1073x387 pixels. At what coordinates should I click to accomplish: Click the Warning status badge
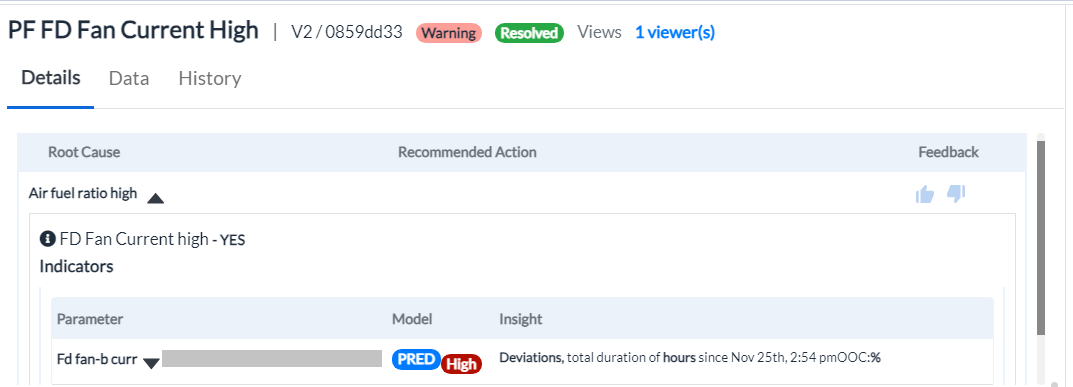click(449, 33)
